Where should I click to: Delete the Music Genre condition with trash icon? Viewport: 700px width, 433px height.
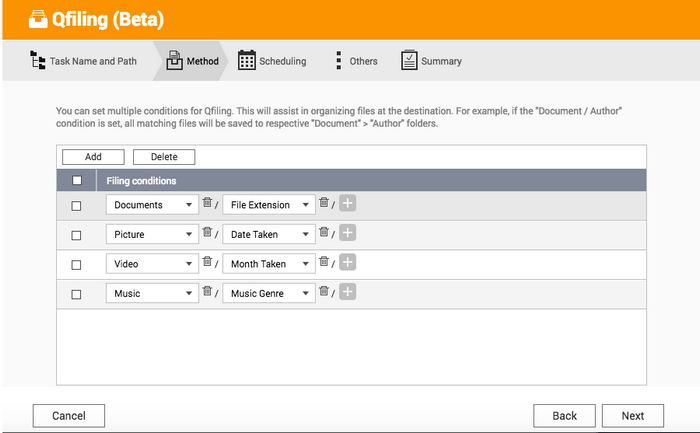coord(324,291)
